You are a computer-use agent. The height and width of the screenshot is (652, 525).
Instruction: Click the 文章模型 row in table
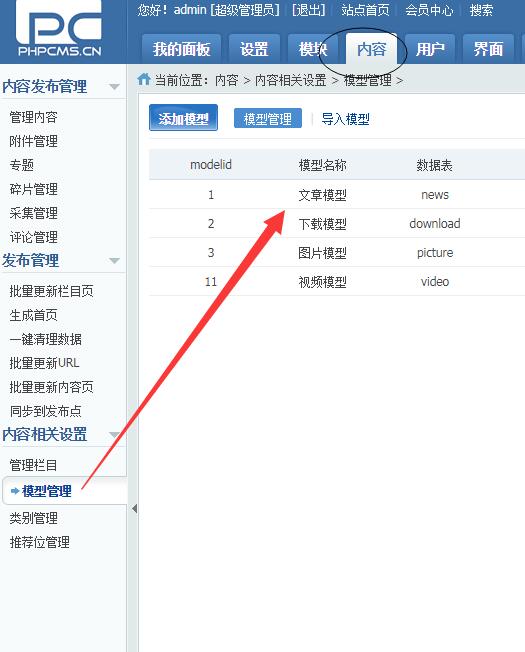[337, 195]
